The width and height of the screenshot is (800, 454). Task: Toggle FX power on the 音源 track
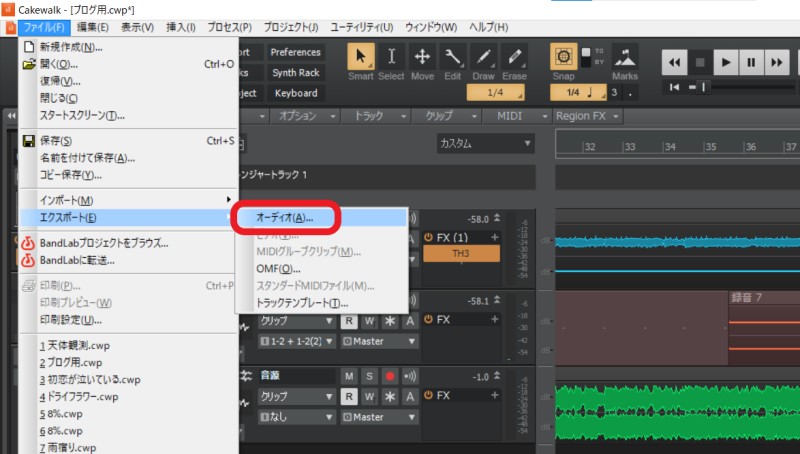coord(428,395)
